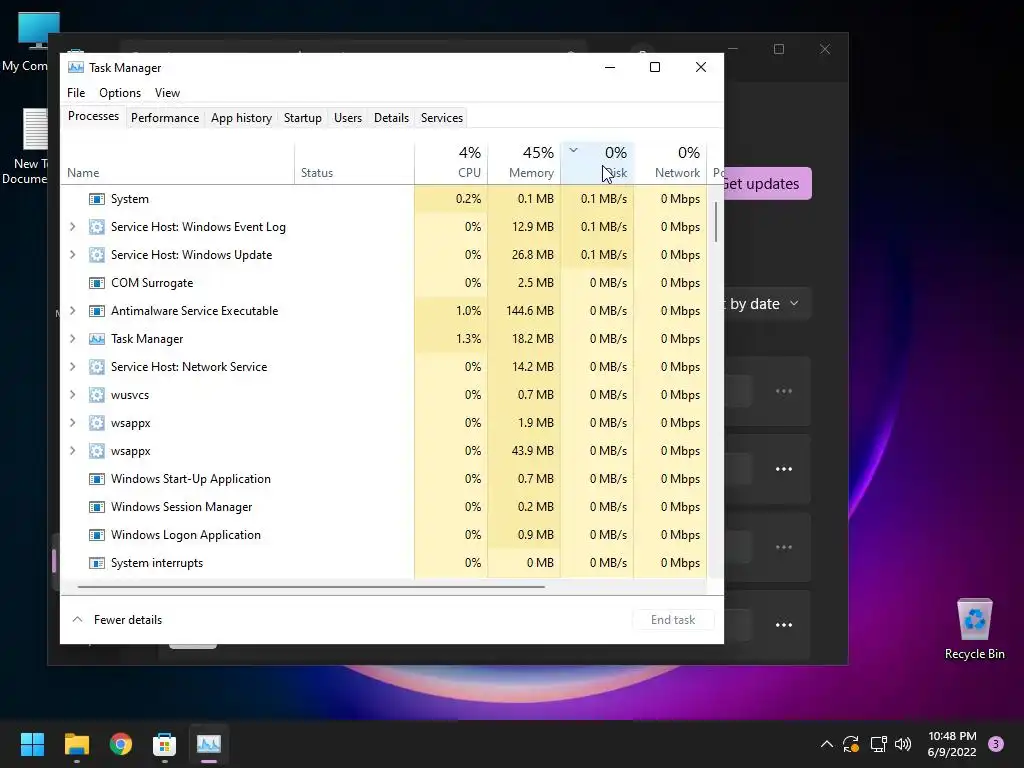Viewport: 1024px width, 768px height.
Task: Open the View menu
Action: [x=167, y=93]
